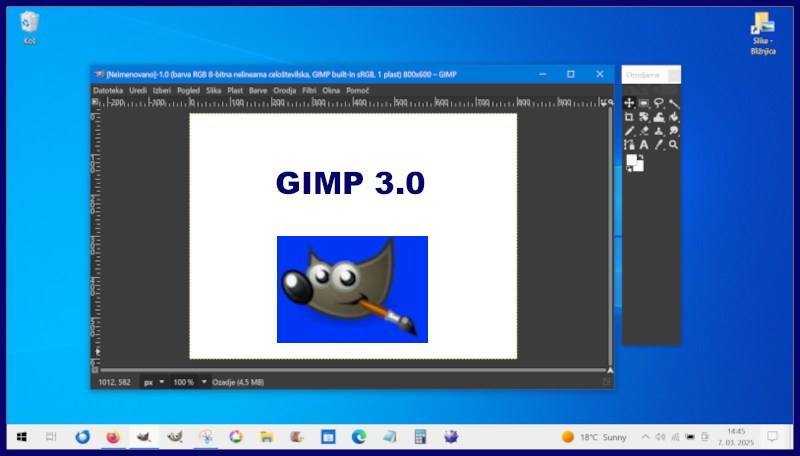Open the Windows Start menu

(x=21, y=437)
